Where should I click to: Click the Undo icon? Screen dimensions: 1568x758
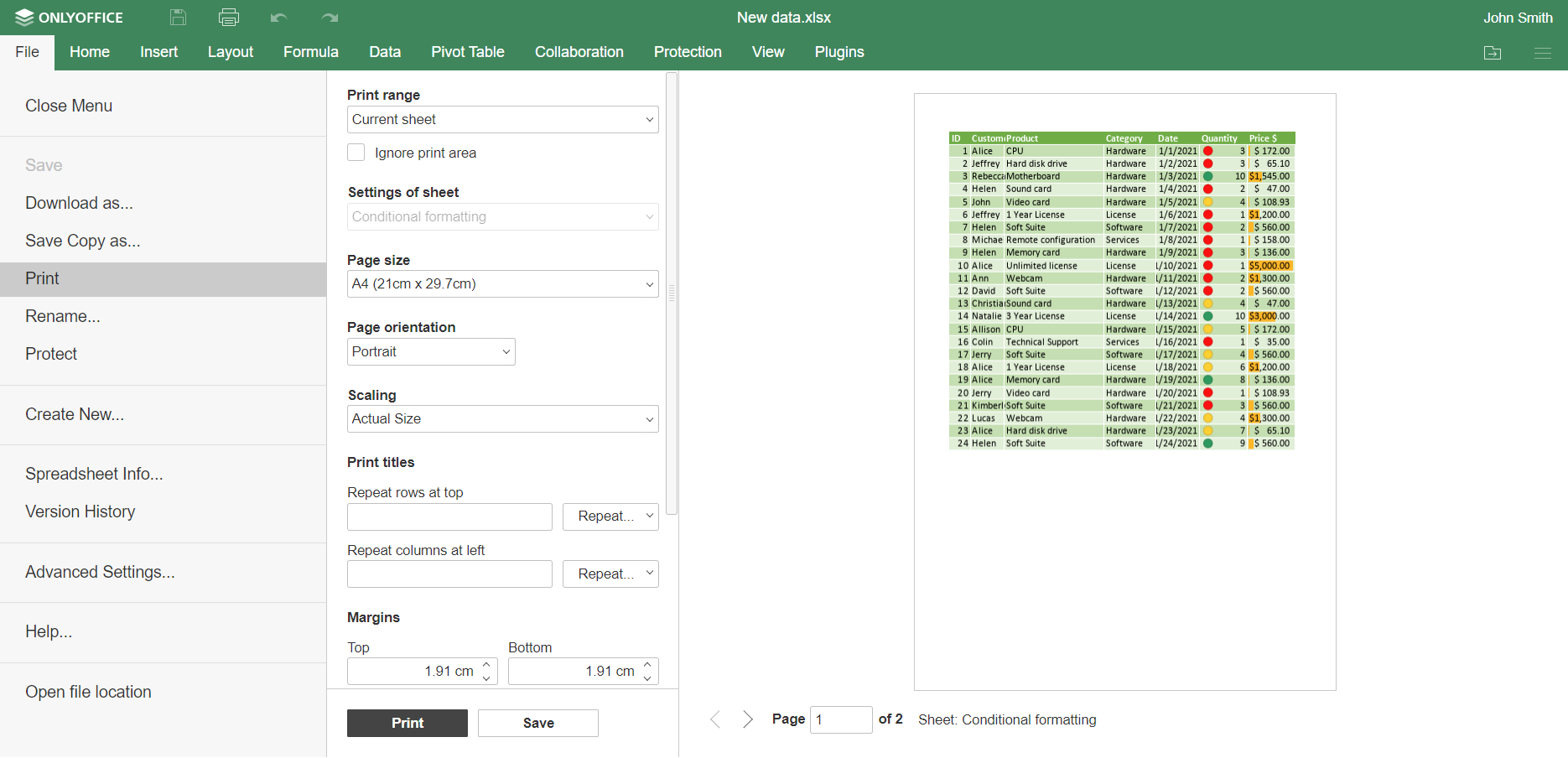(x=278, y=17)
